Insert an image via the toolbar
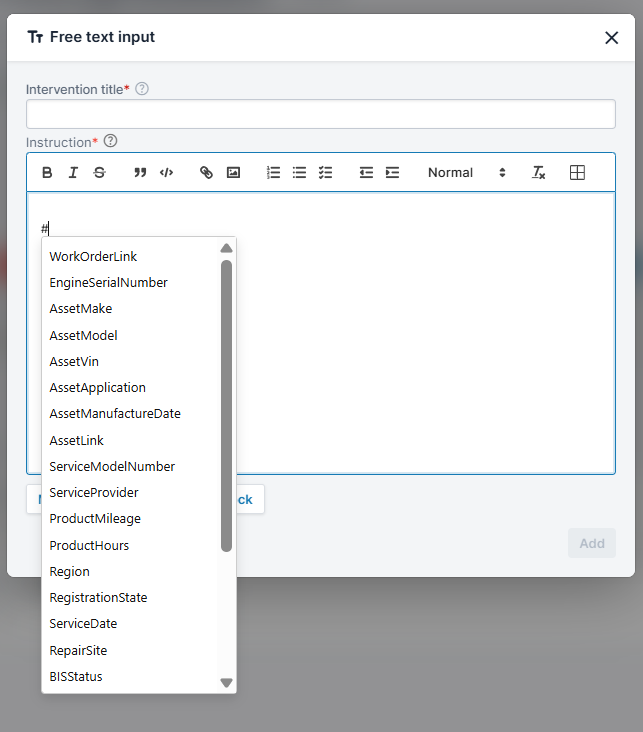Screen dimensions: 643x732 tap(233, 172)
